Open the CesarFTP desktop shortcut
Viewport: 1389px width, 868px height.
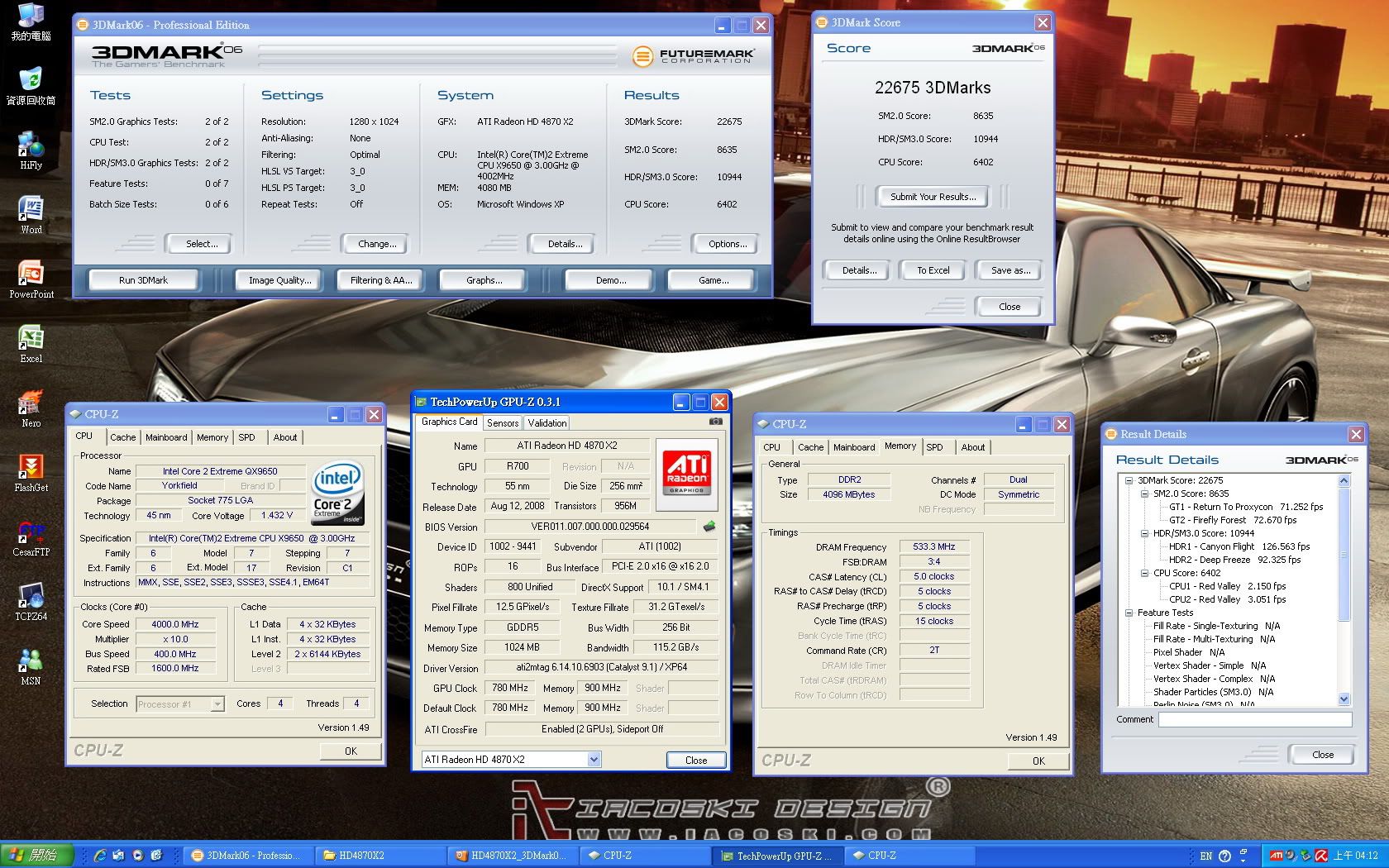pyautogui.click(x=31, y=537)
